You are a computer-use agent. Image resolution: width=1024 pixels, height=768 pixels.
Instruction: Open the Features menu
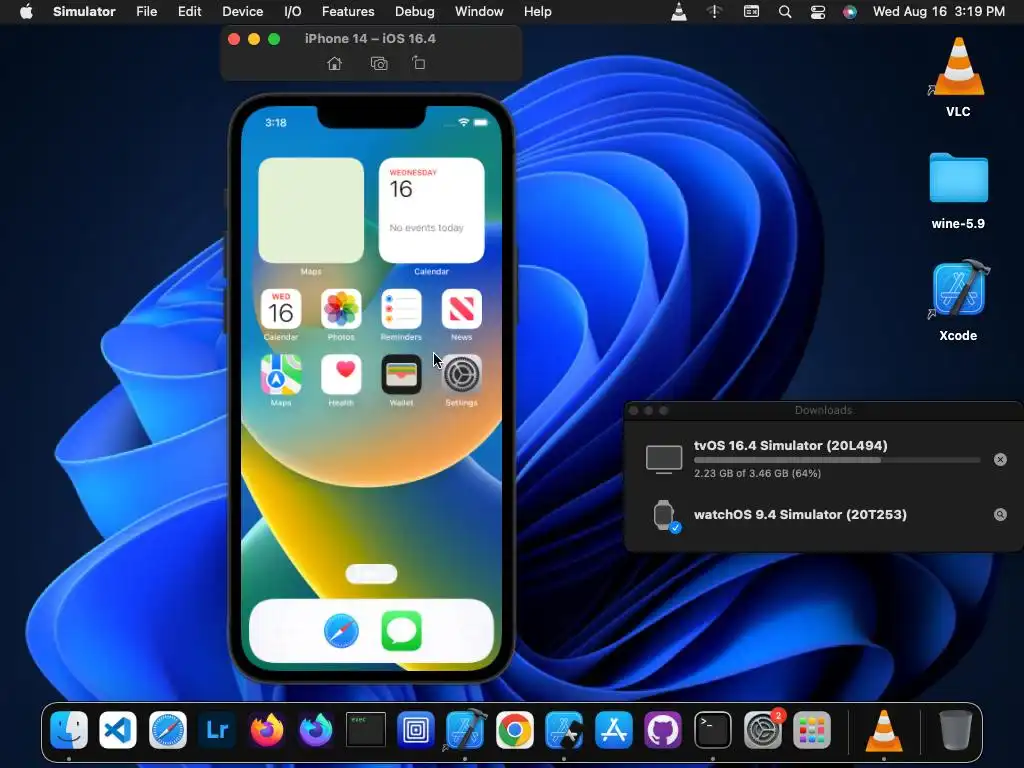pyautogui.click(x=348, y=12)
